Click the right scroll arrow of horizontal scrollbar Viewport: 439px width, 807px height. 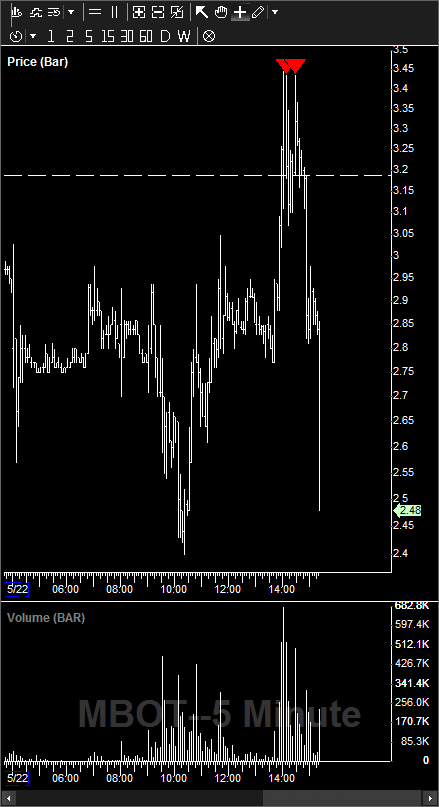(x=431, y=798)
